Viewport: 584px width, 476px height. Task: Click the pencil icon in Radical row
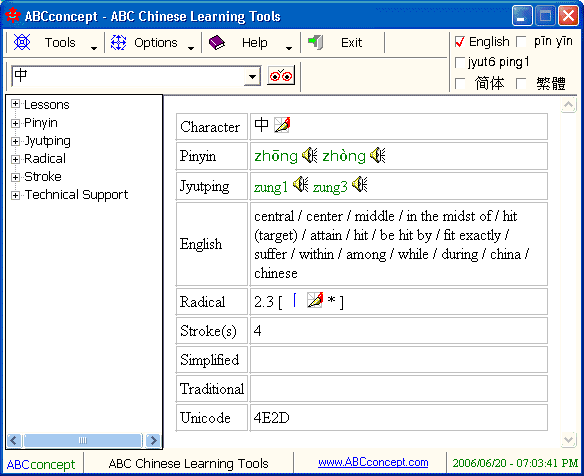click(x=315, y=300)
